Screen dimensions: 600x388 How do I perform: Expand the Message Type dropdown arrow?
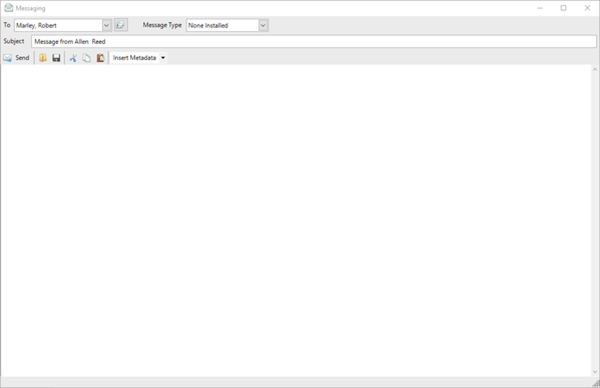click(x=263, y=25)
